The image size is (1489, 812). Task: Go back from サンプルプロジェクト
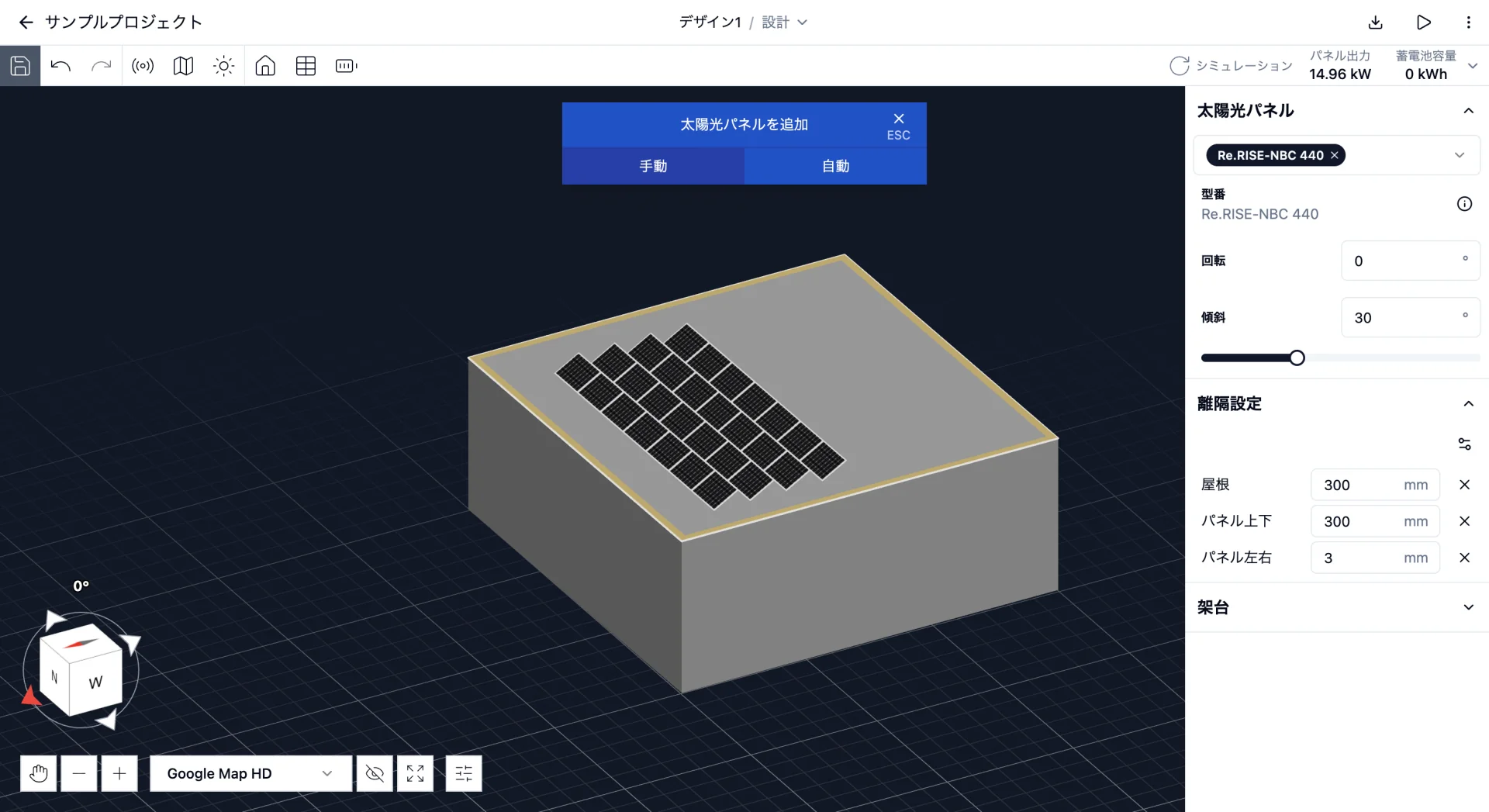tap(26, 22)
